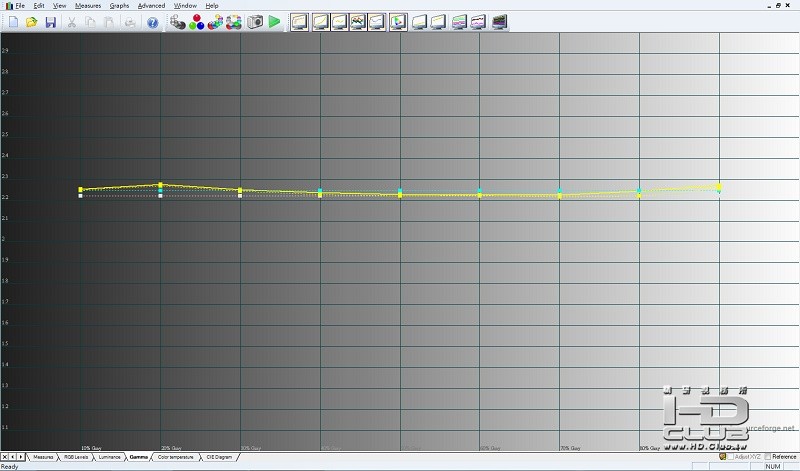Click the yellow data point at 10% Gray
Screen dimensions: 800x471
pos(81,190)
